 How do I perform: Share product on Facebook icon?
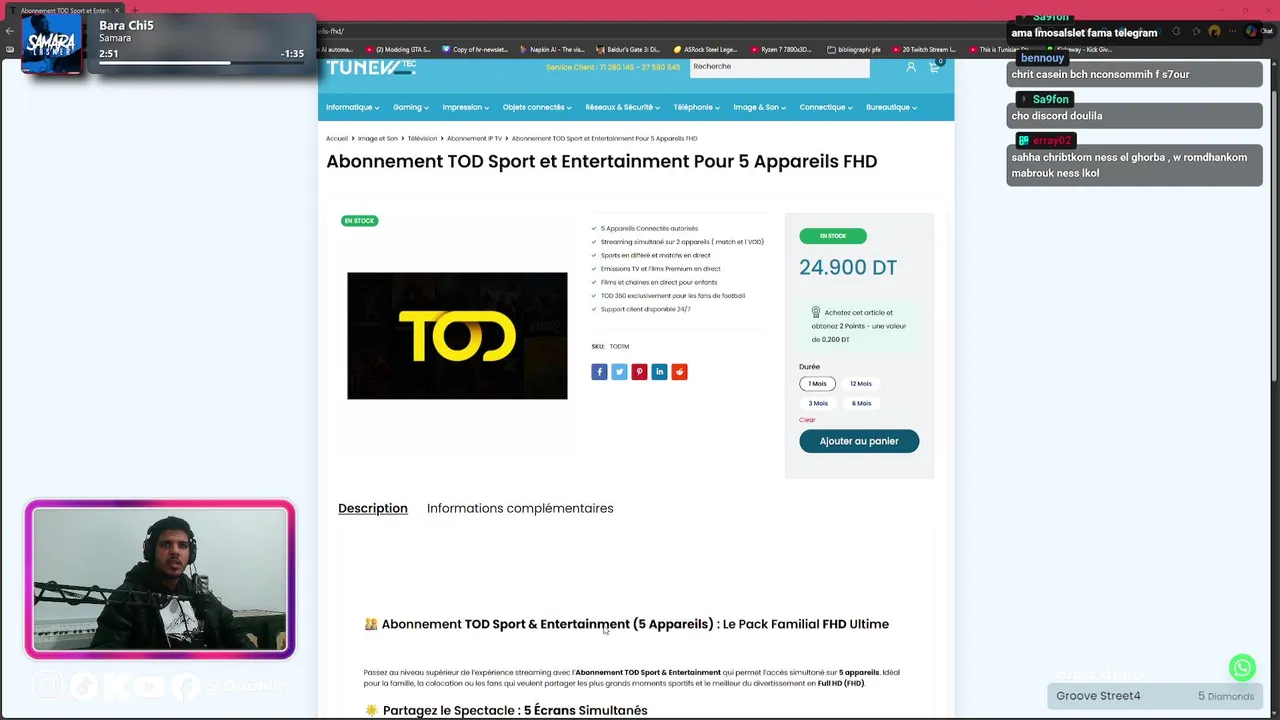coord(599,372)
